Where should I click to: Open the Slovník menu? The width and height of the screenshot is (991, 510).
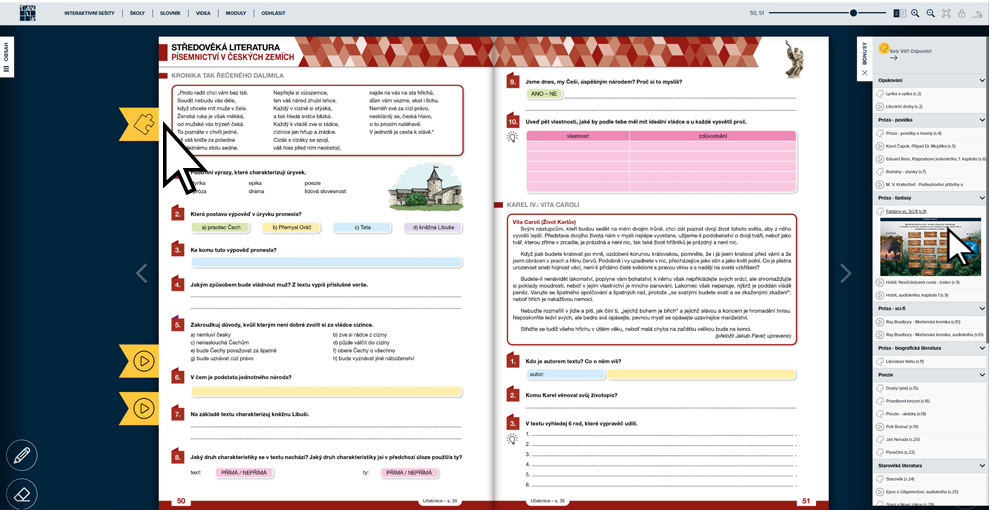[x=170, y=13]
